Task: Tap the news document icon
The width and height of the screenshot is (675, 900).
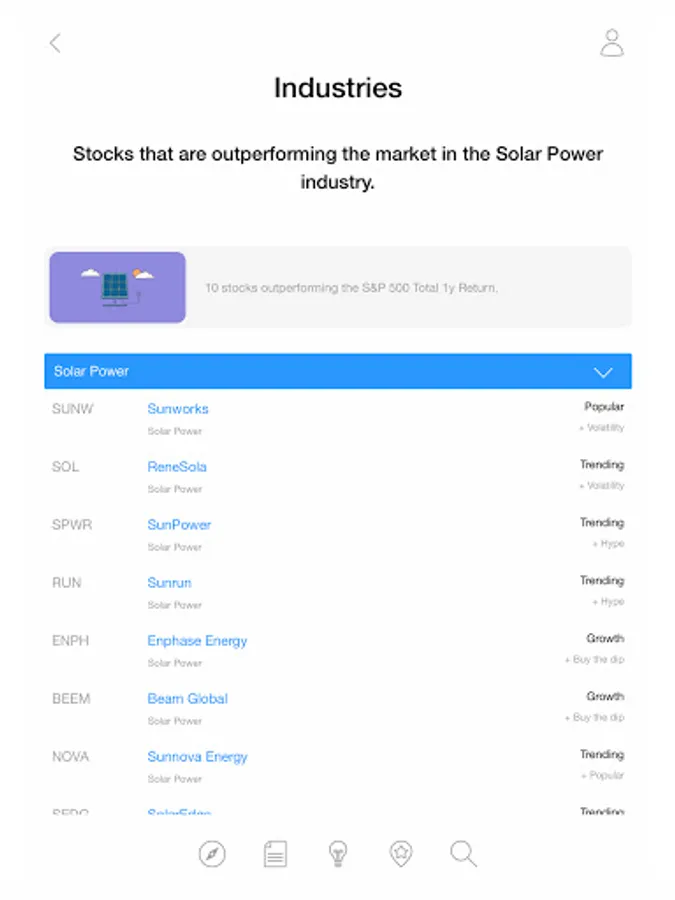Action: (275, 854)
